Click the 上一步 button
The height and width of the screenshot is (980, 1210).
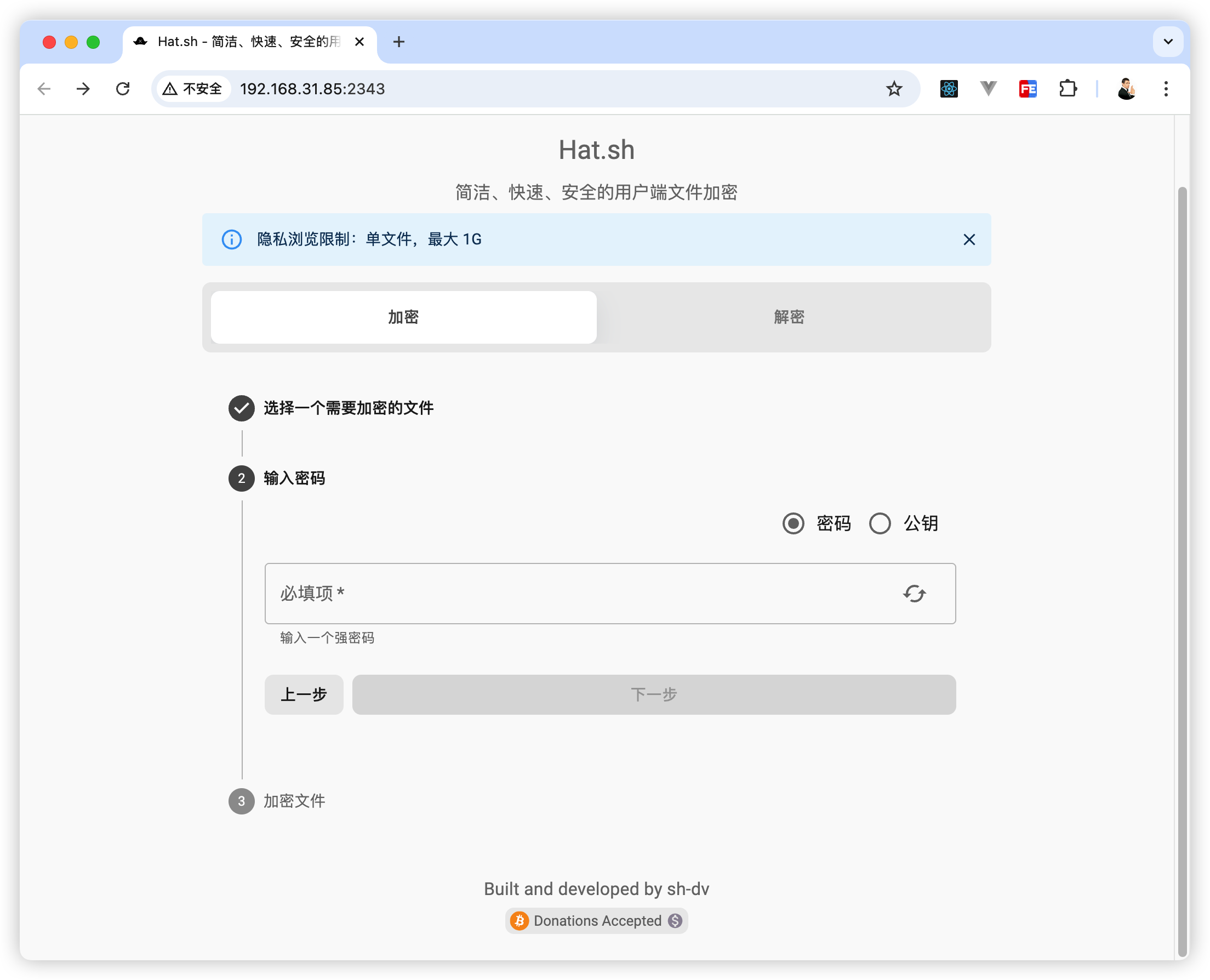[x=304, y=694]
